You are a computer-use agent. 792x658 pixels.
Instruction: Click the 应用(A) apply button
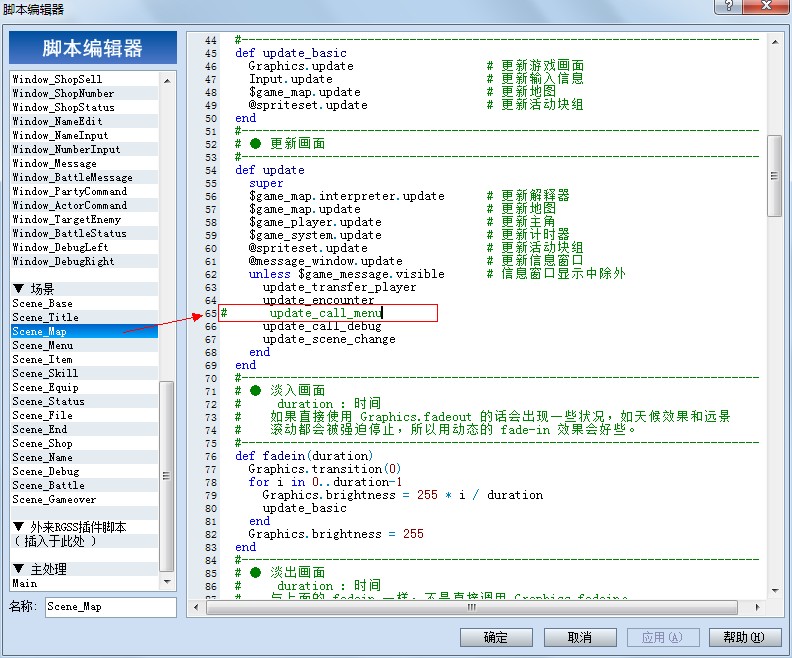(x=662, y=637)
